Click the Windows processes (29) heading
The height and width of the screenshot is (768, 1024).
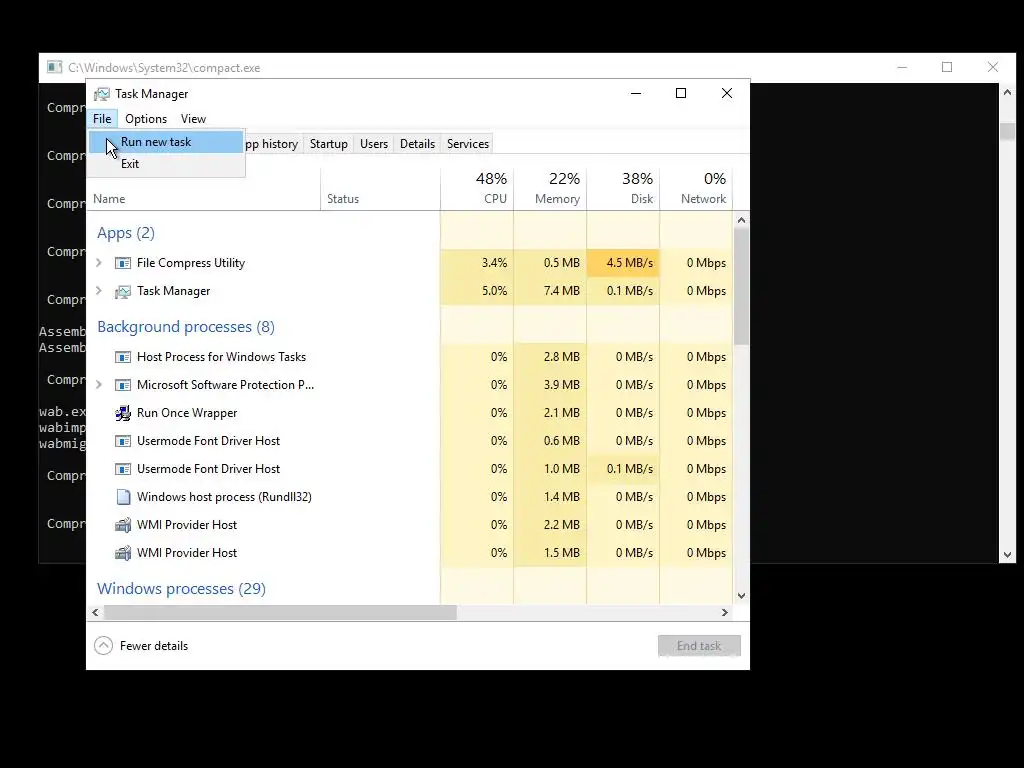click(x=182, y=588)
